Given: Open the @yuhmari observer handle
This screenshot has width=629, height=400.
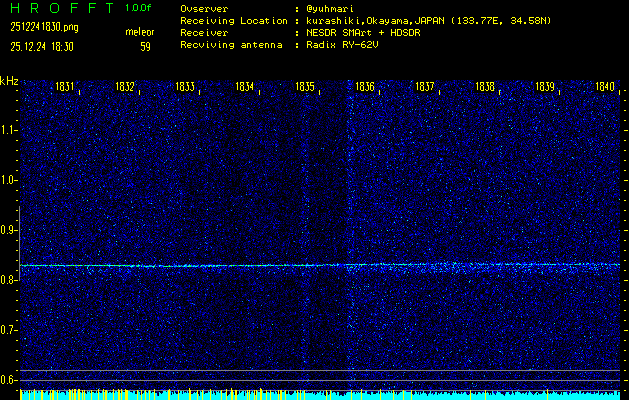Looking at the screenshot, I should [329, 8].
